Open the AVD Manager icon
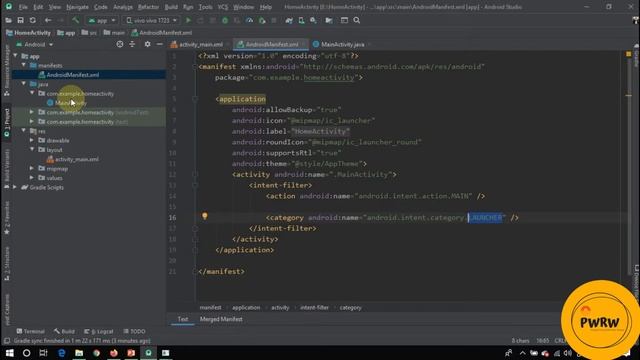 tap(301, 20)
